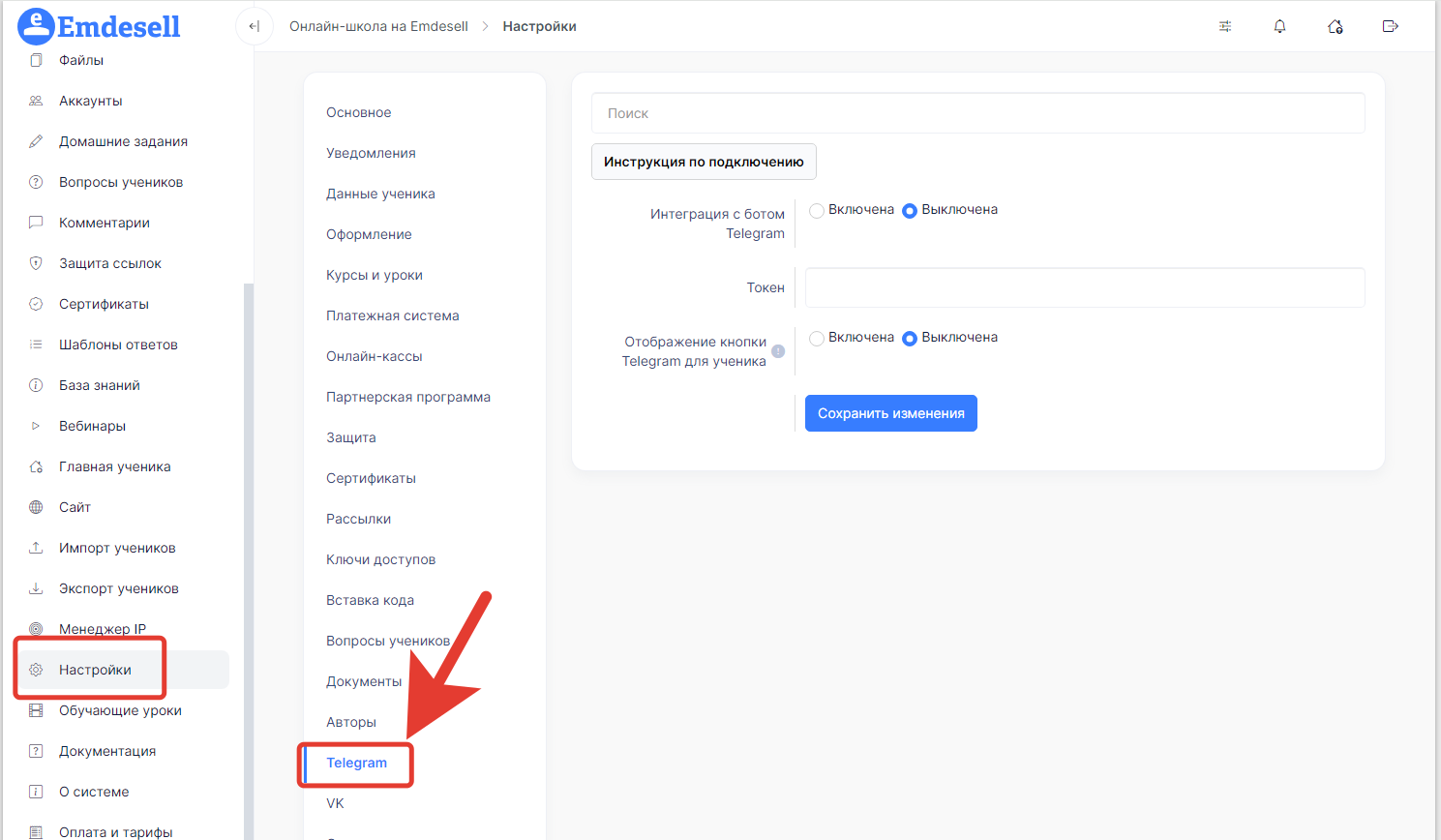Open the Ключи доступов settings tab
1441x840 pixels.
pos(381,559)
